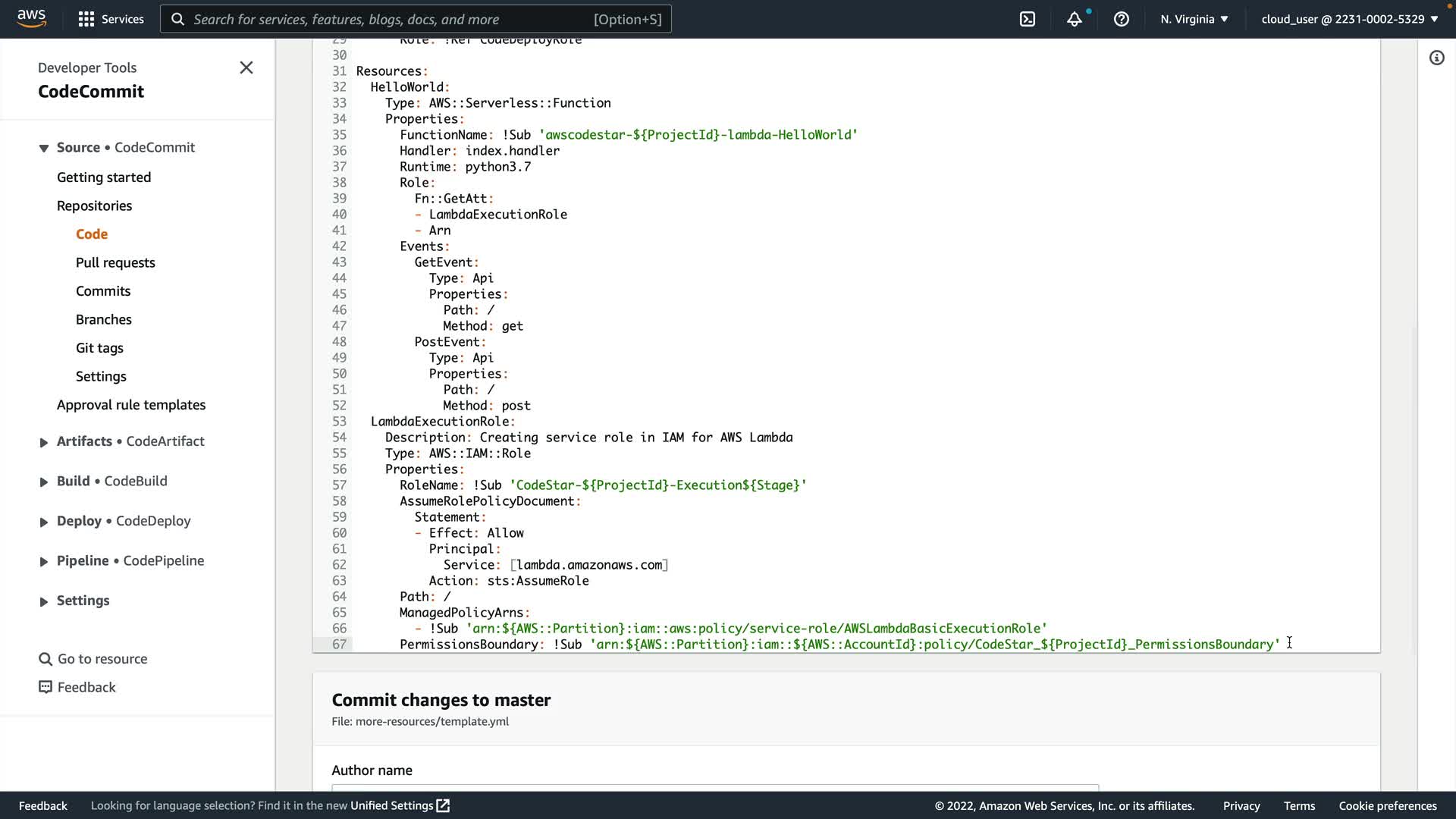
Task: Open the notifications bell
Action: (x=1074, y=19)
